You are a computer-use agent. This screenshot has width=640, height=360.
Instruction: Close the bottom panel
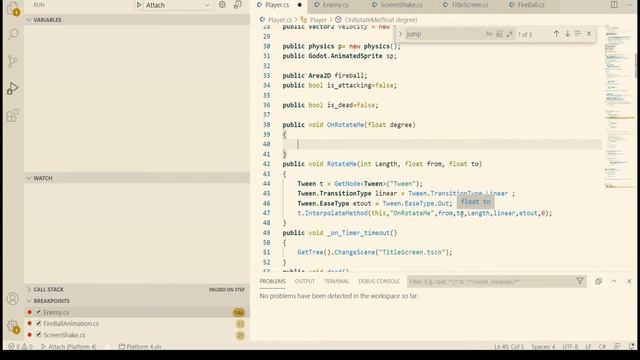pos(629,281)
